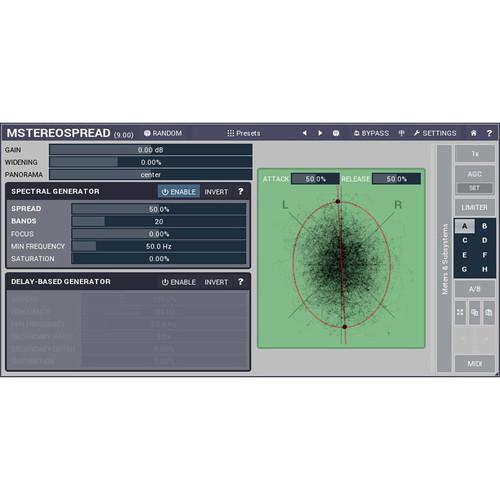This screenshot has width=500, height=500.
Task: Enable the Spectral Generator
Action: [179, 192]
